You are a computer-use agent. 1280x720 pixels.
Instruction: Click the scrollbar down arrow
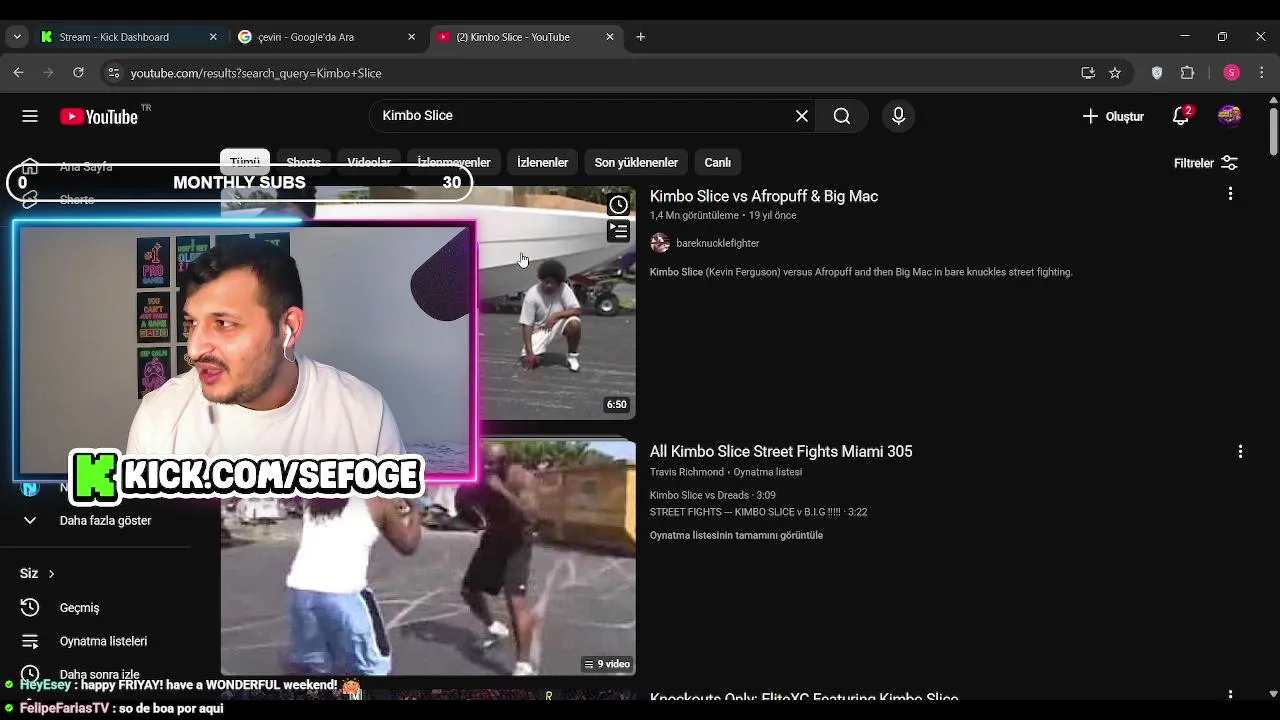point(1273,693)
